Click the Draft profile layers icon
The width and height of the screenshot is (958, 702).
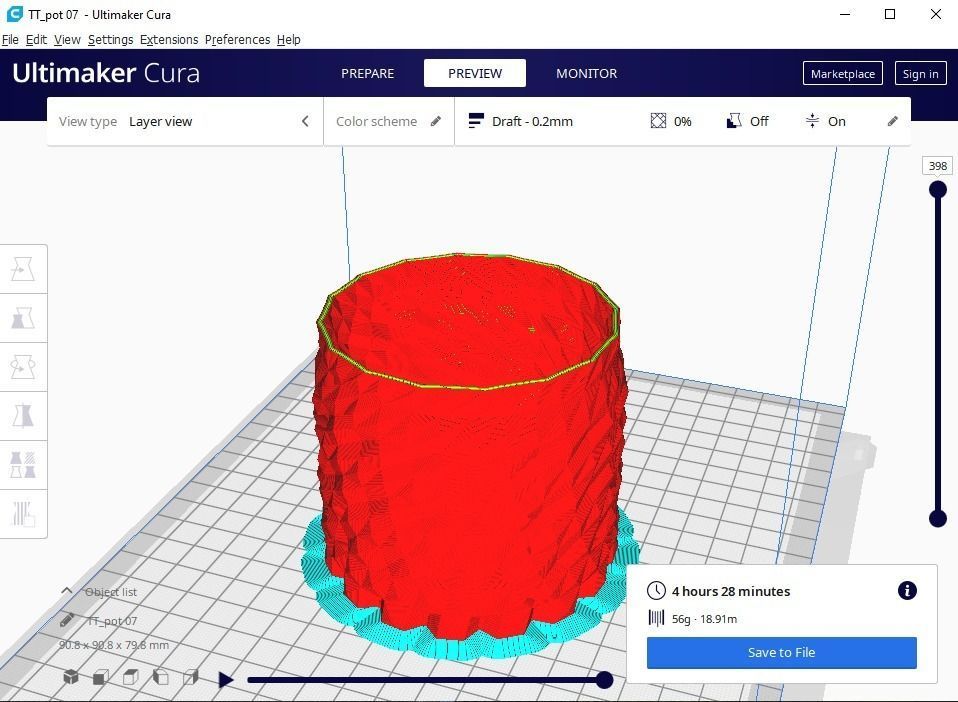(476, 120)
